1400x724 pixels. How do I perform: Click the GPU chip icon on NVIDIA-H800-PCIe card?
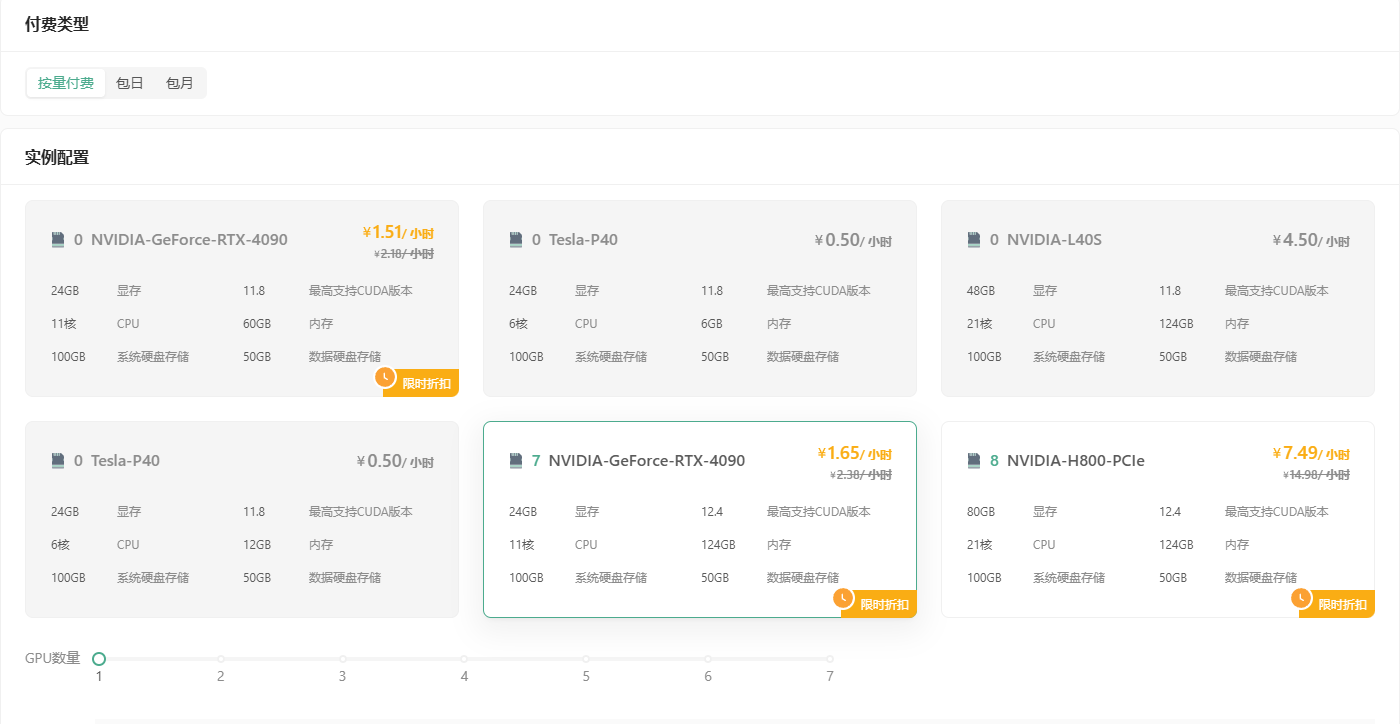tap(974, 461)
